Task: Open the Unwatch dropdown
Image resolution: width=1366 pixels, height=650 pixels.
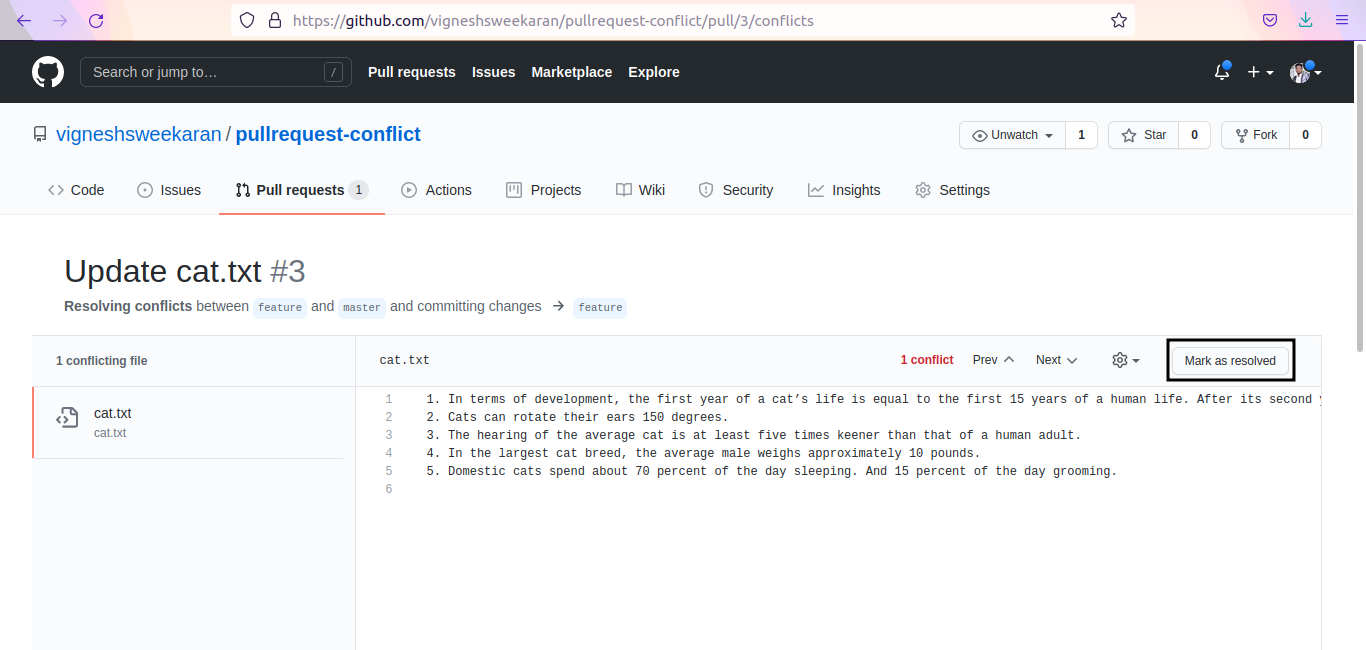Action: (1012, 134)
